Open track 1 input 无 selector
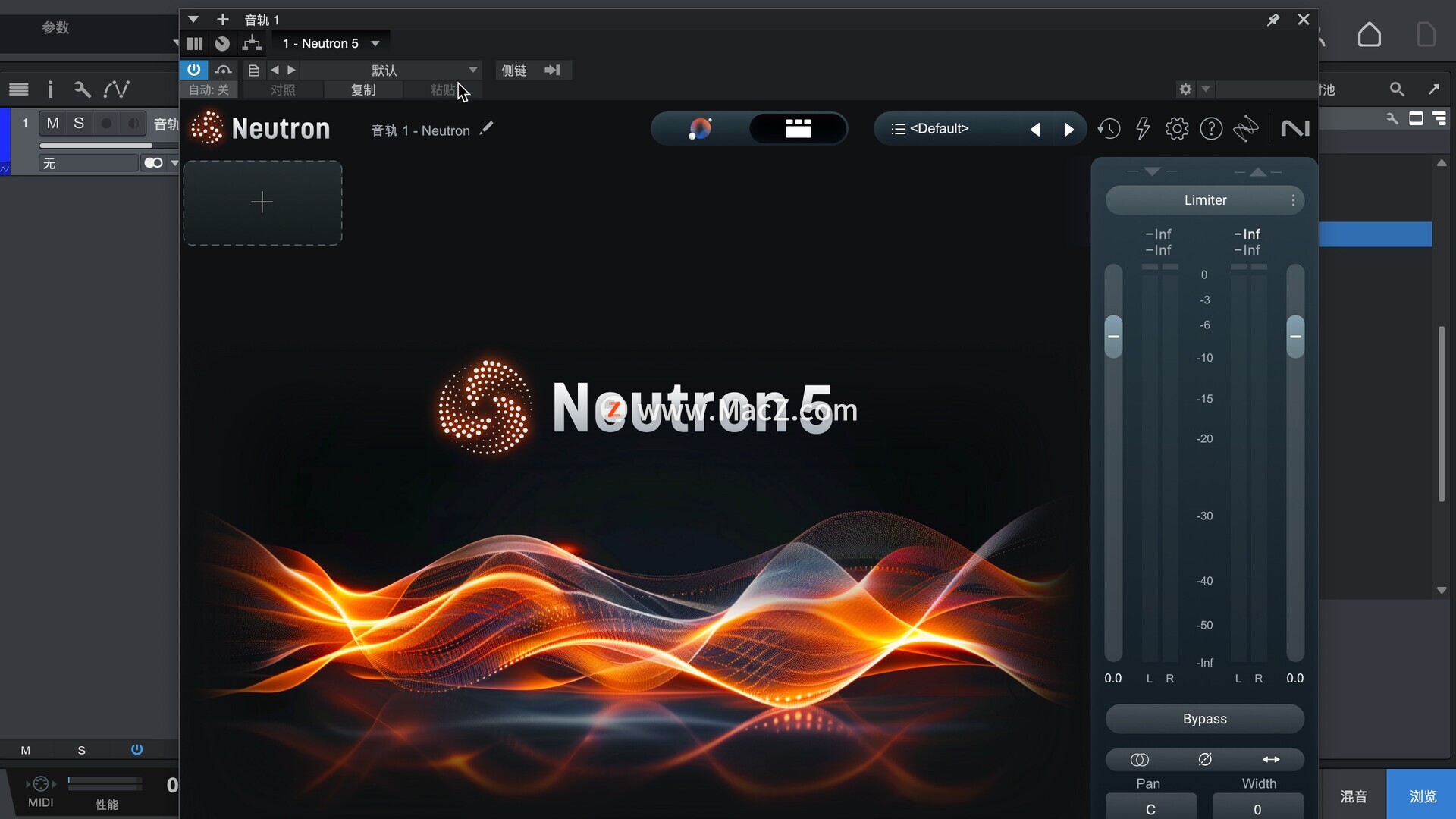This screenshot has width=1456, height=819. click(x=89, y=163)
